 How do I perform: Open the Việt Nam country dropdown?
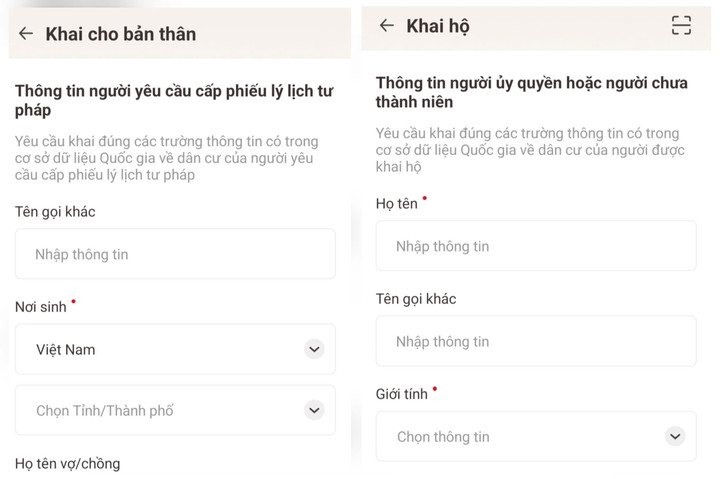click(175, 349)
